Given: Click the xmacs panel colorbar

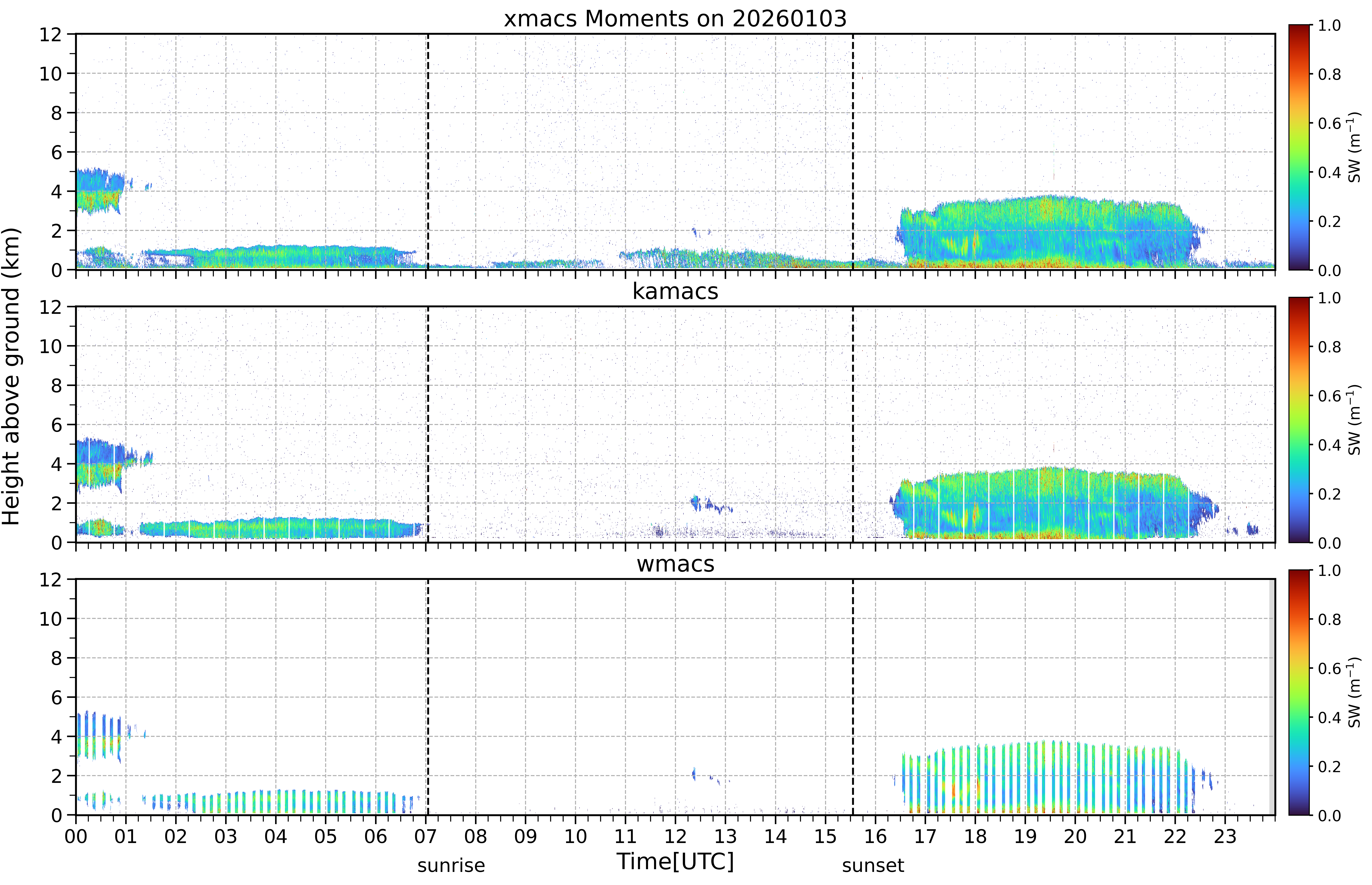Looking at the screenshot, I should point(1299,147).
